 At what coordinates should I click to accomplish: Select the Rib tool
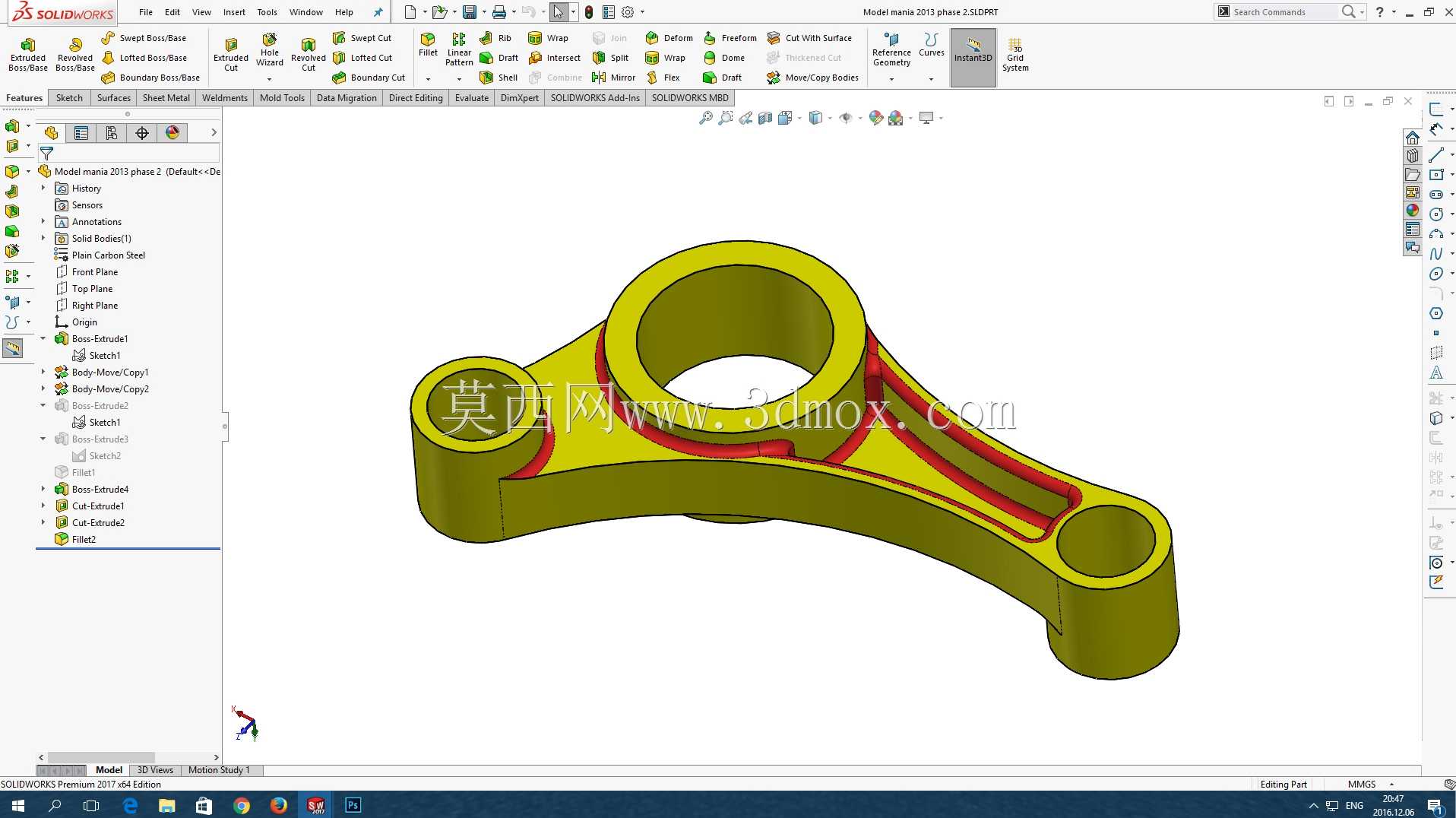tap(495, 38)
